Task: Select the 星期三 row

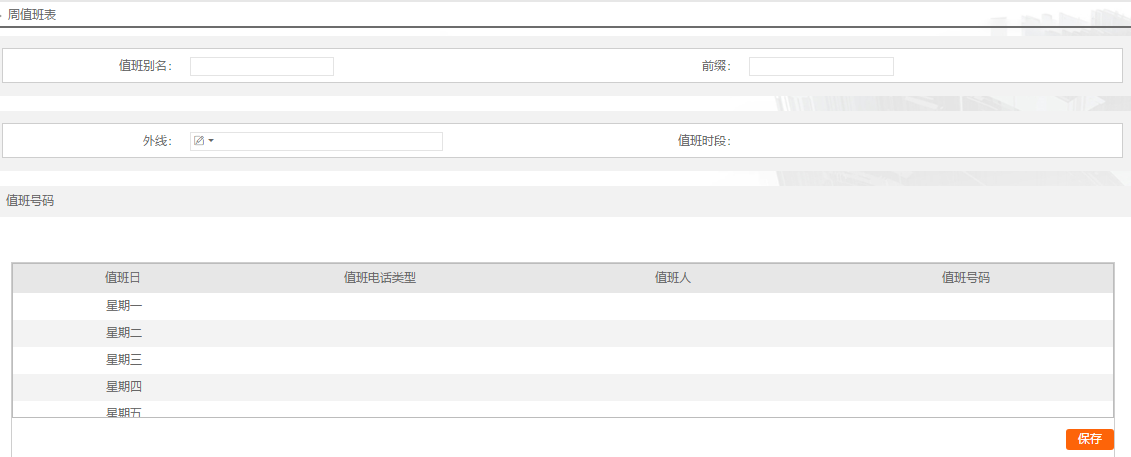Action: 563,360
